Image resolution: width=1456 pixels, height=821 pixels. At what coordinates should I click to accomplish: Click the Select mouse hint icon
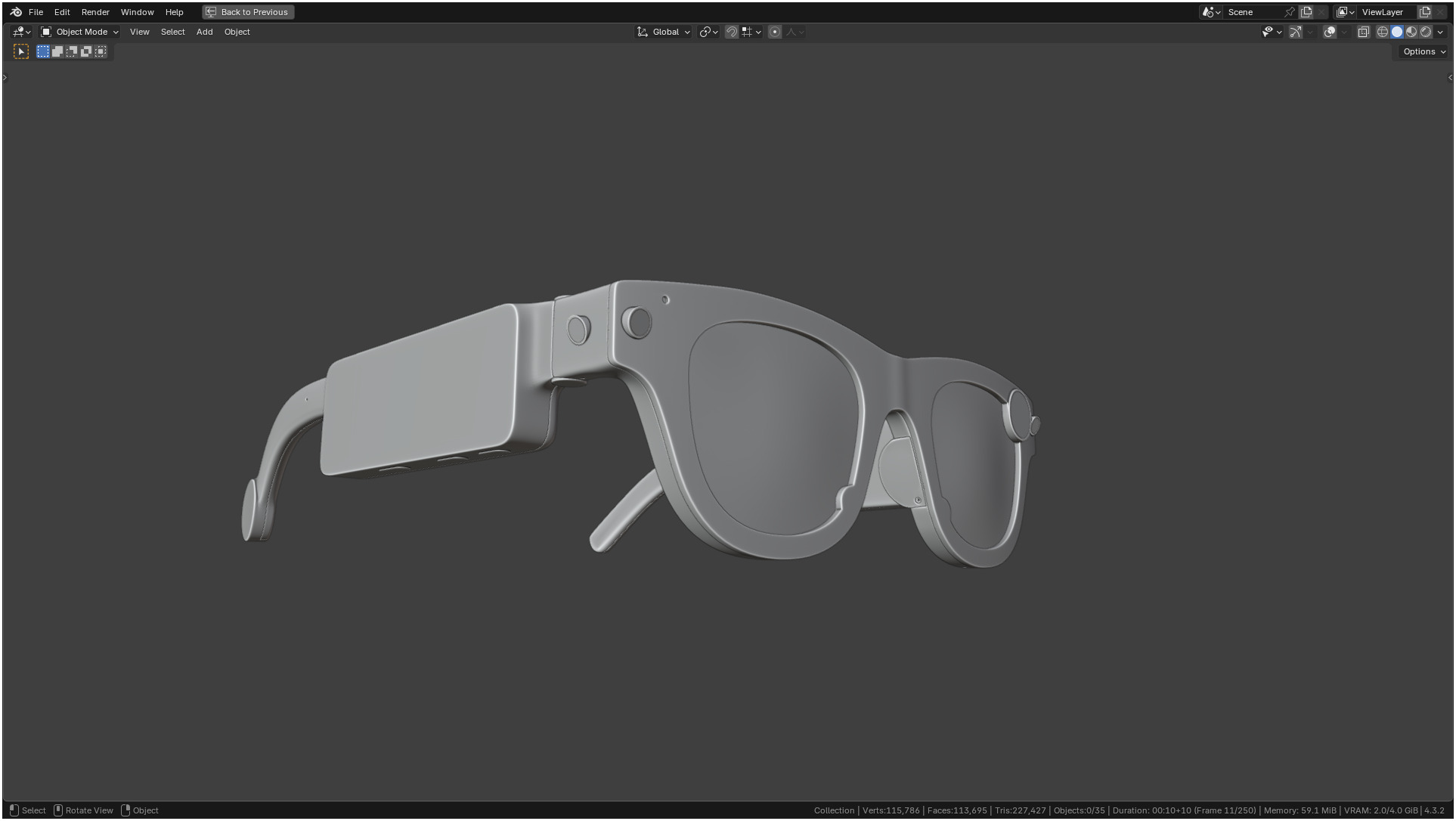click(14, 810)
